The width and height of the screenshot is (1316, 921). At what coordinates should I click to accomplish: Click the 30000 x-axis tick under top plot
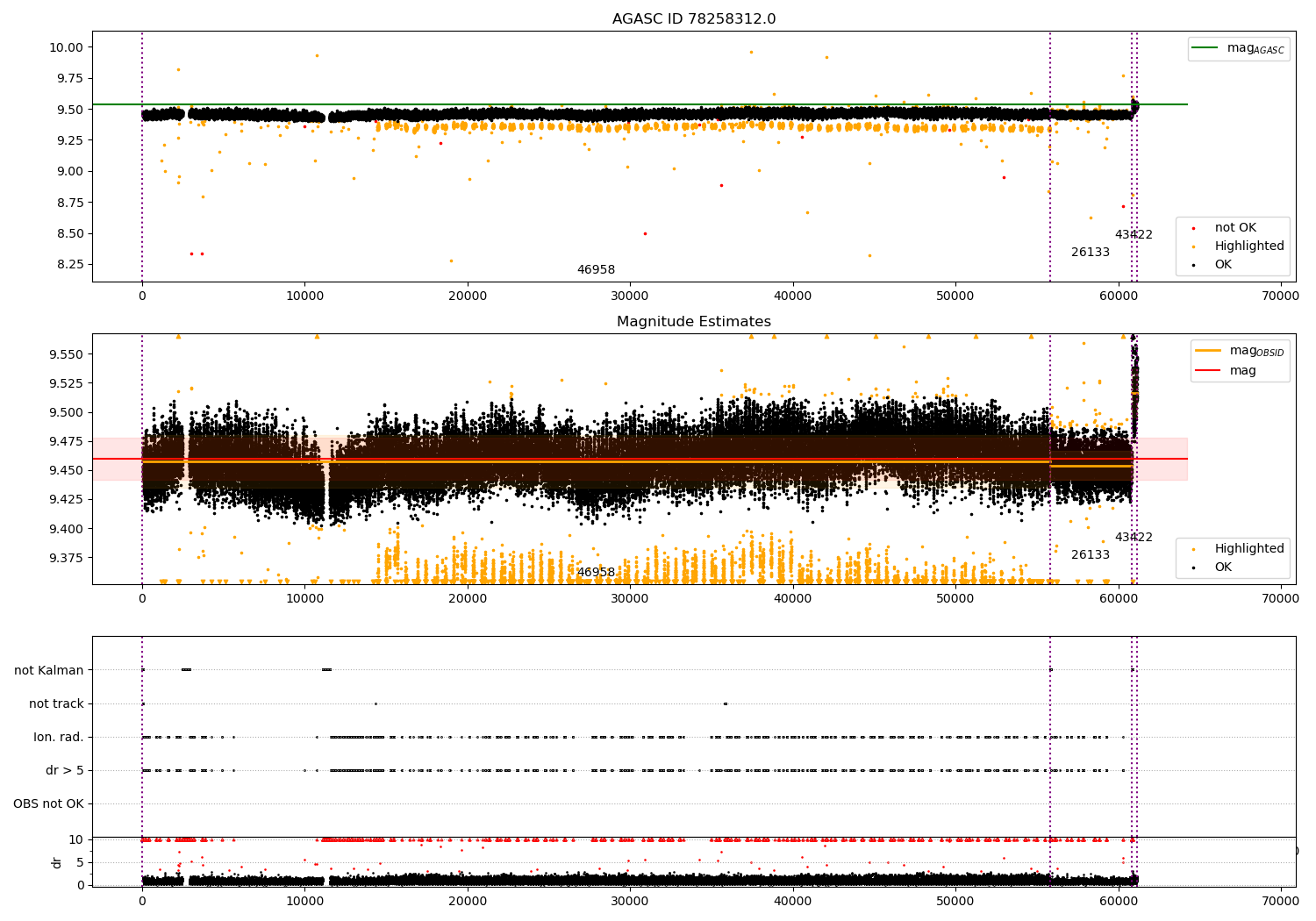tap(630, 296)
